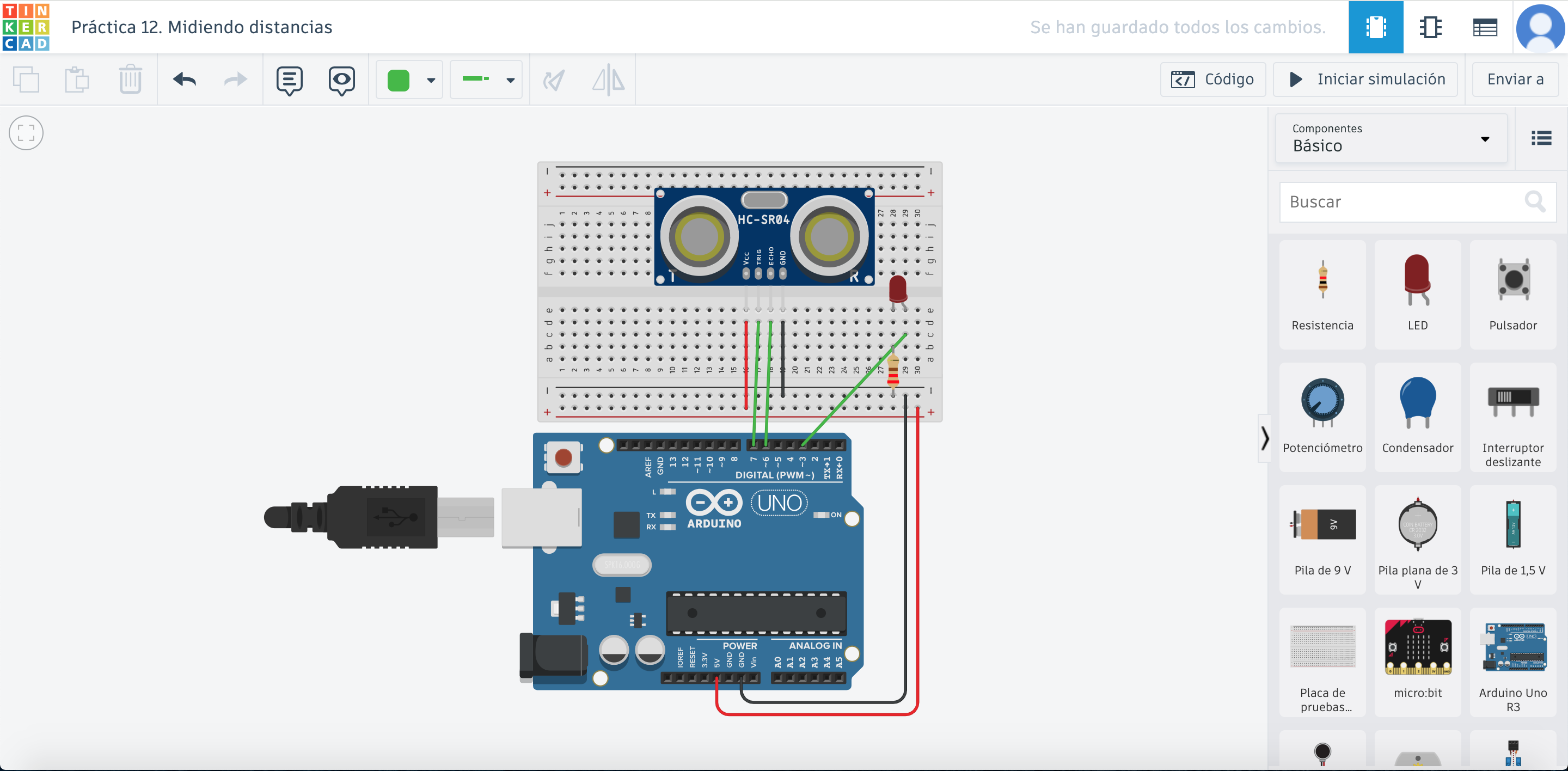Open the Código editor

1212,79
